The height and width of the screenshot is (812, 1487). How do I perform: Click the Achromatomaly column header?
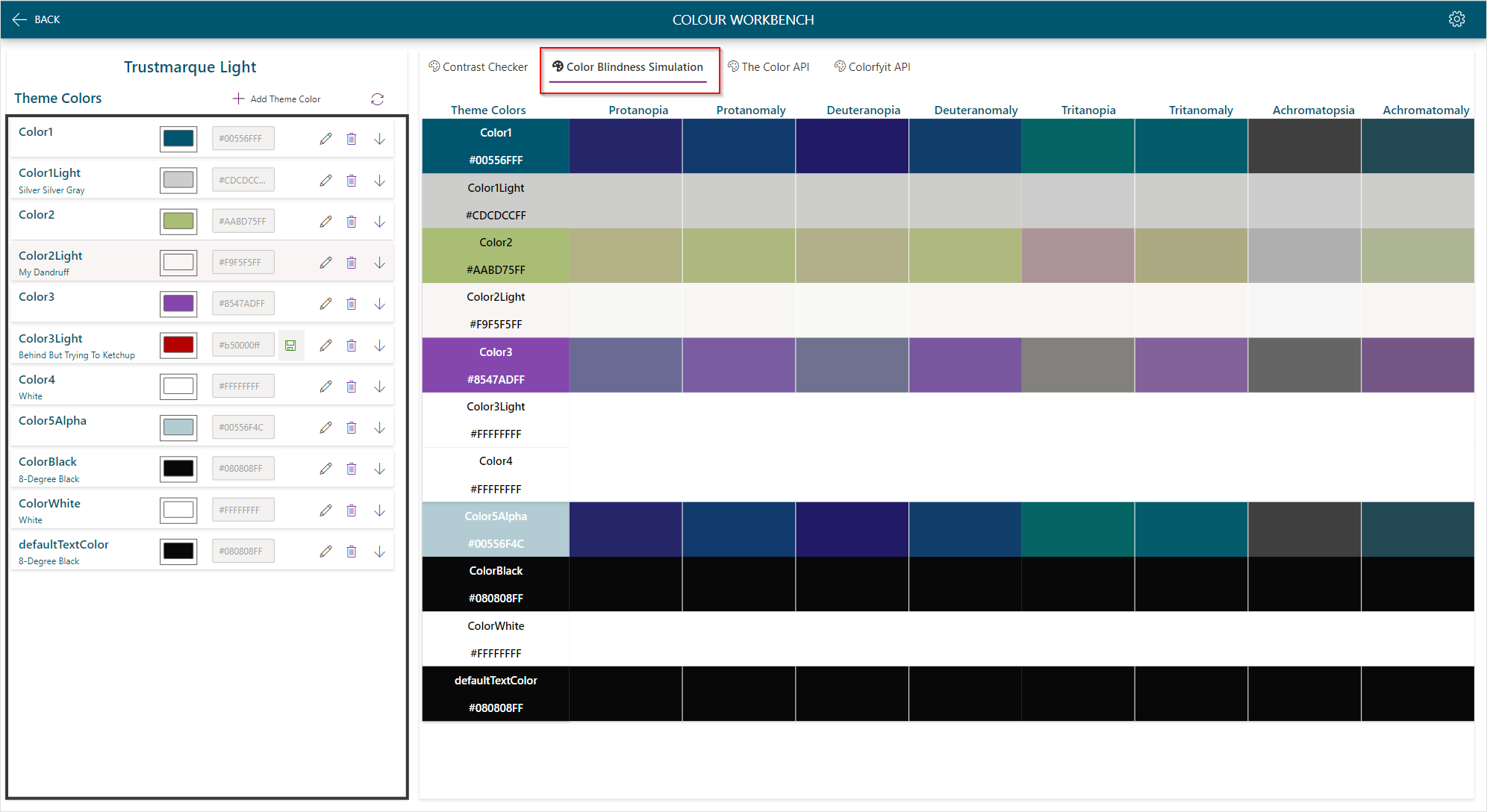[1426, 110]
